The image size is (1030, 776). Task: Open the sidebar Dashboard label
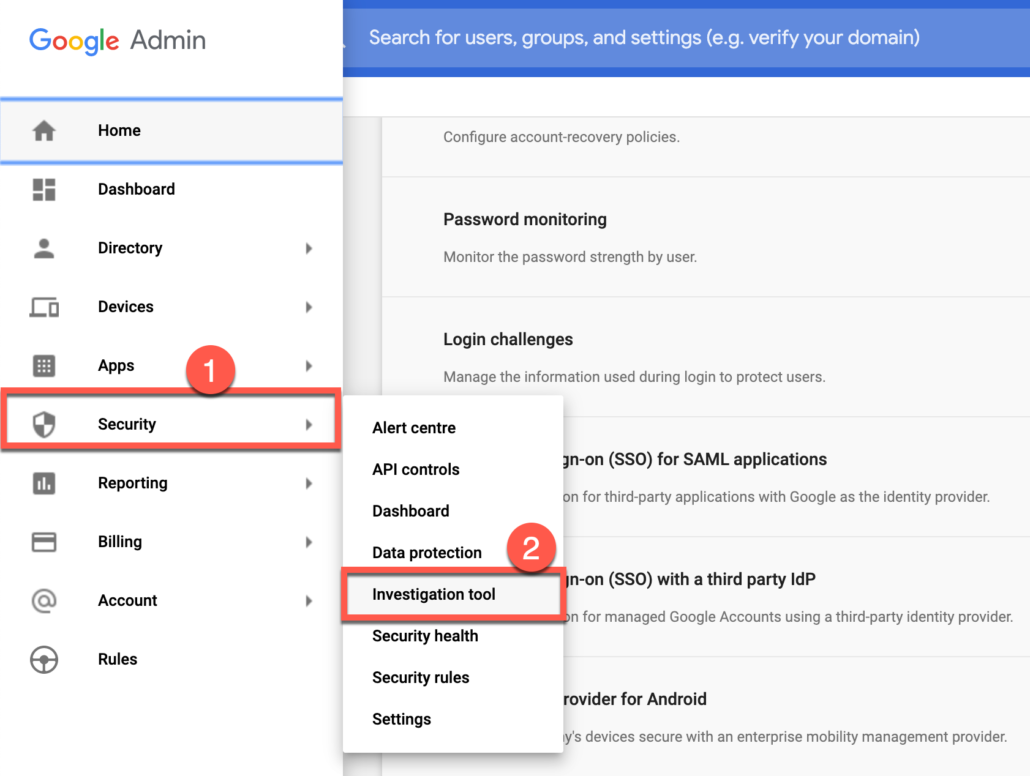pyautogui.click(x=137, y=189)
